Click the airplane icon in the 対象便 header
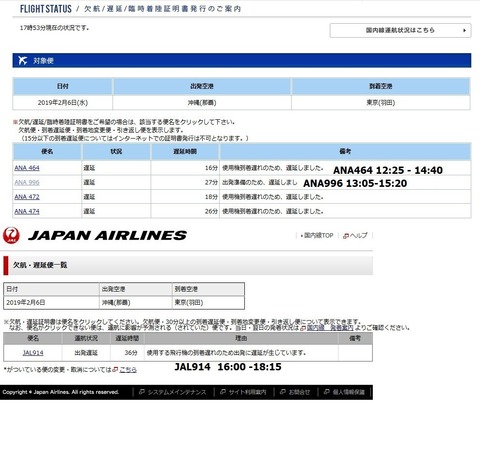Viewport: 480px width, 450px height. tap(23, 60)
